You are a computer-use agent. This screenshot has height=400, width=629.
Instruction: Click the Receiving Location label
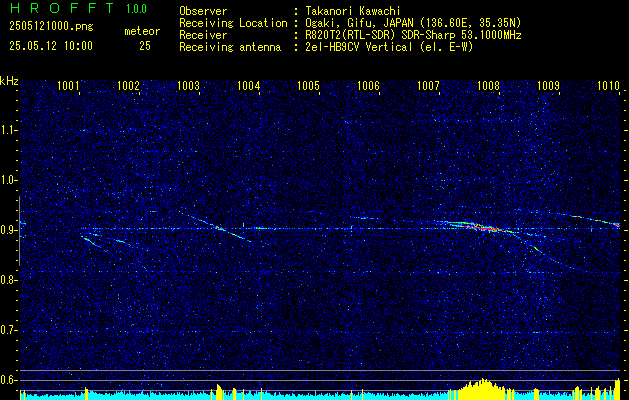pos(233,23)
